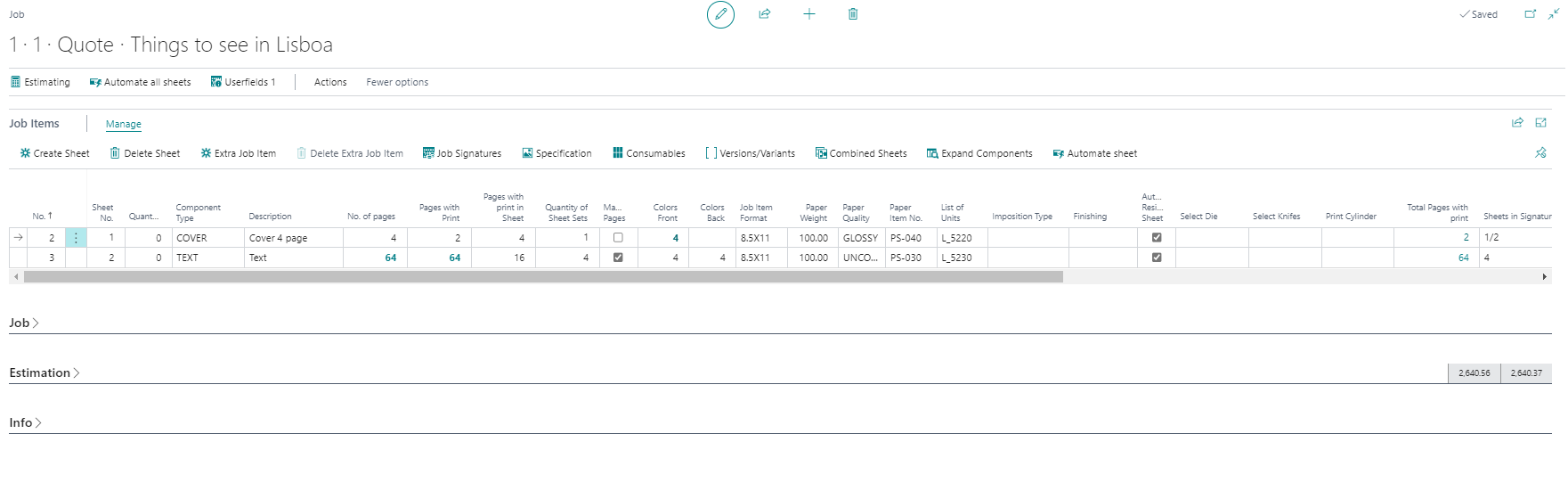Open Consumables

(x=649, y=153)
